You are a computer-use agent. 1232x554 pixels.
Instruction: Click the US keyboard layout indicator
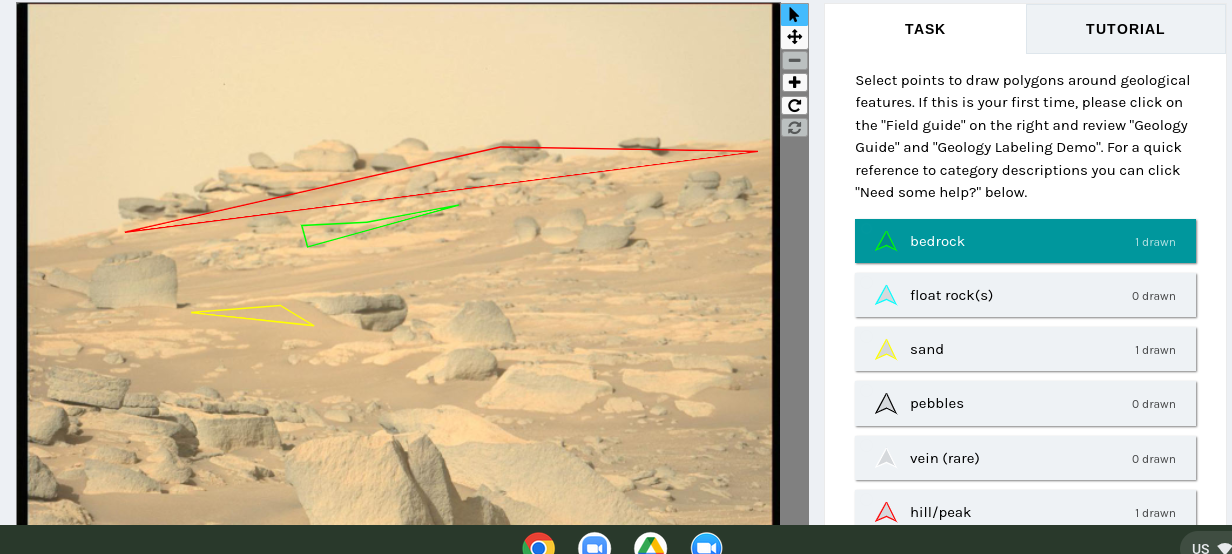1200,548
